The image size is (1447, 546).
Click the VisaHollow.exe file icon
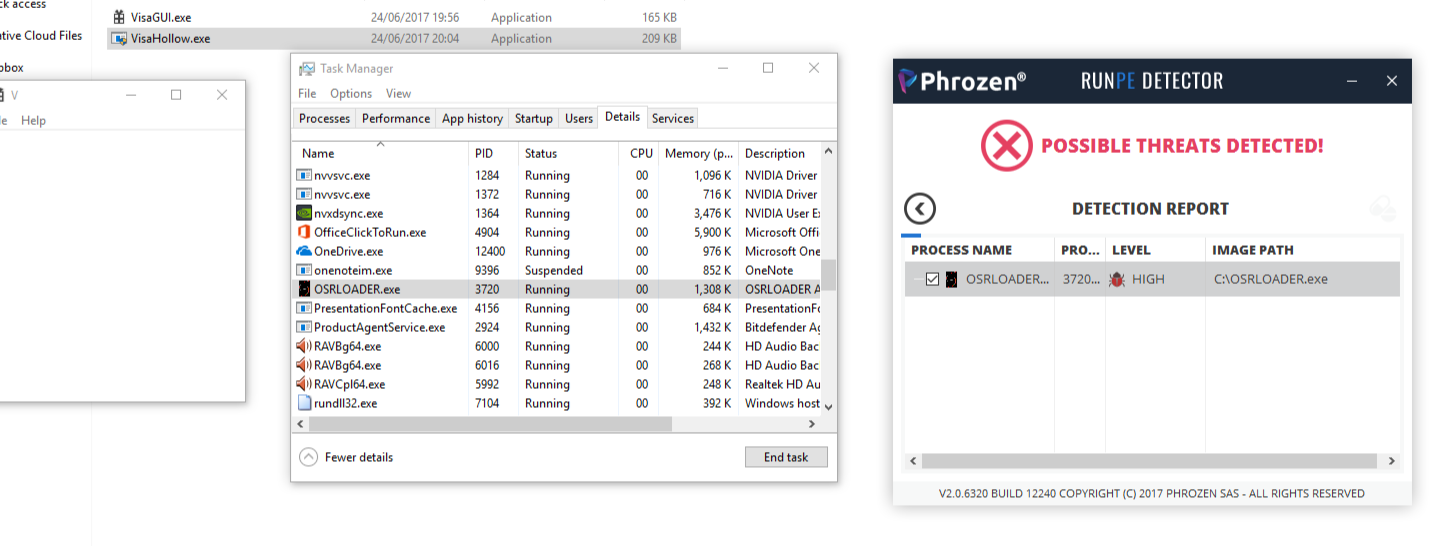pos(120,38)
